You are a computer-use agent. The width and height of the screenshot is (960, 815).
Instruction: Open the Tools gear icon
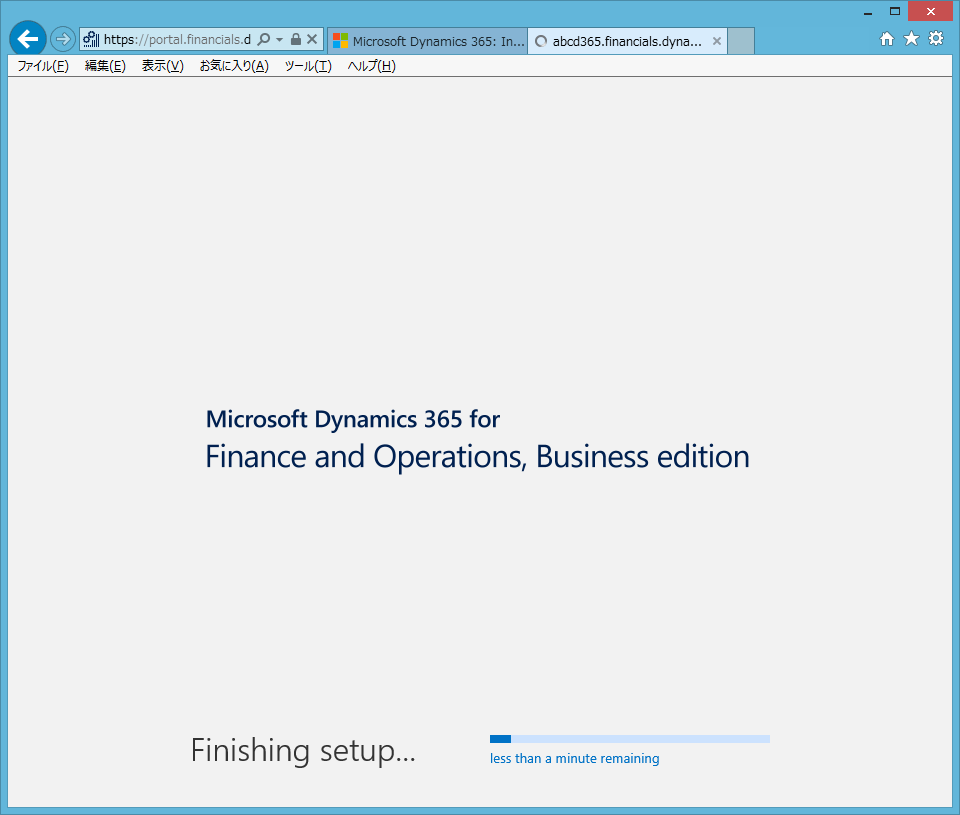936,39
